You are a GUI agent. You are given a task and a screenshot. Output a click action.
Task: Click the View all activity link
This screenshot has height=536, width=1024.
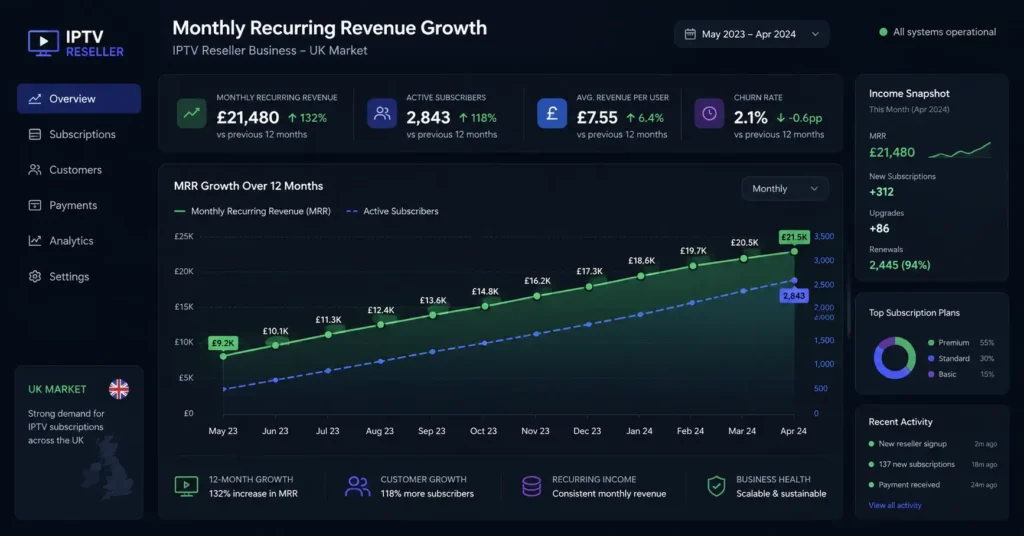tap(895, 505)
